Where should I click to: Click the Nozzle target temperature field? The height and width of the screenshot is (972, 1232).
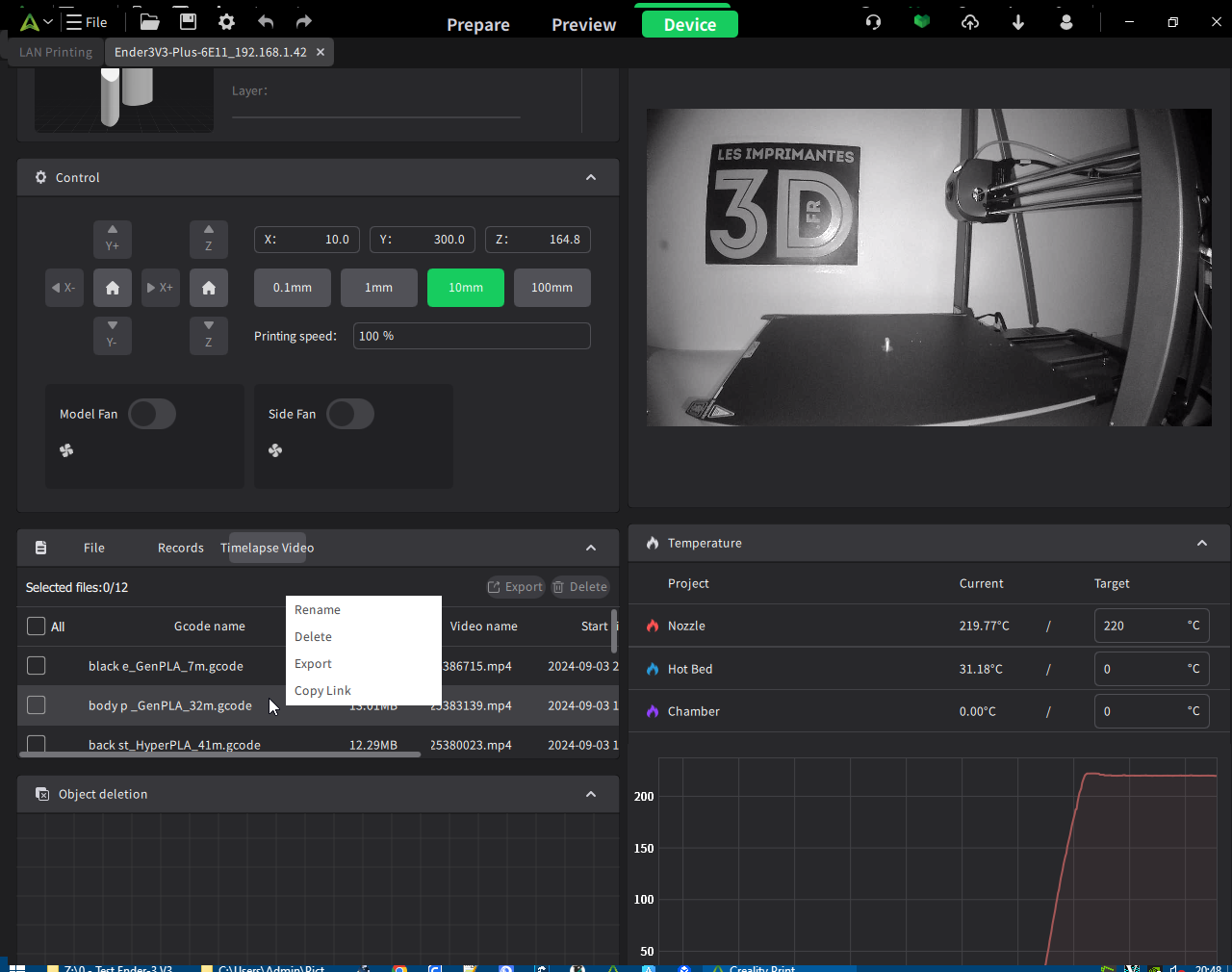pos(1141,626)
